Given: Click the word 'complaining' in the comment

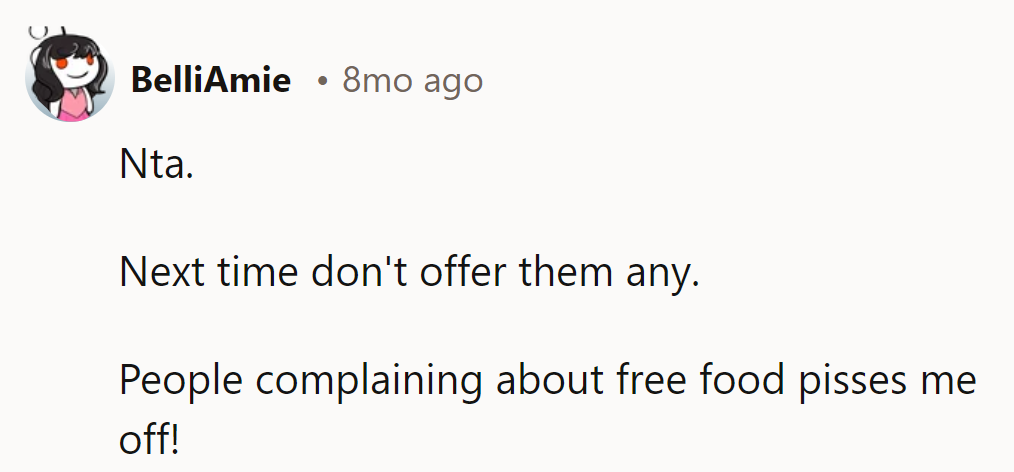Looking at the screenshot, I should pos(369,381).
